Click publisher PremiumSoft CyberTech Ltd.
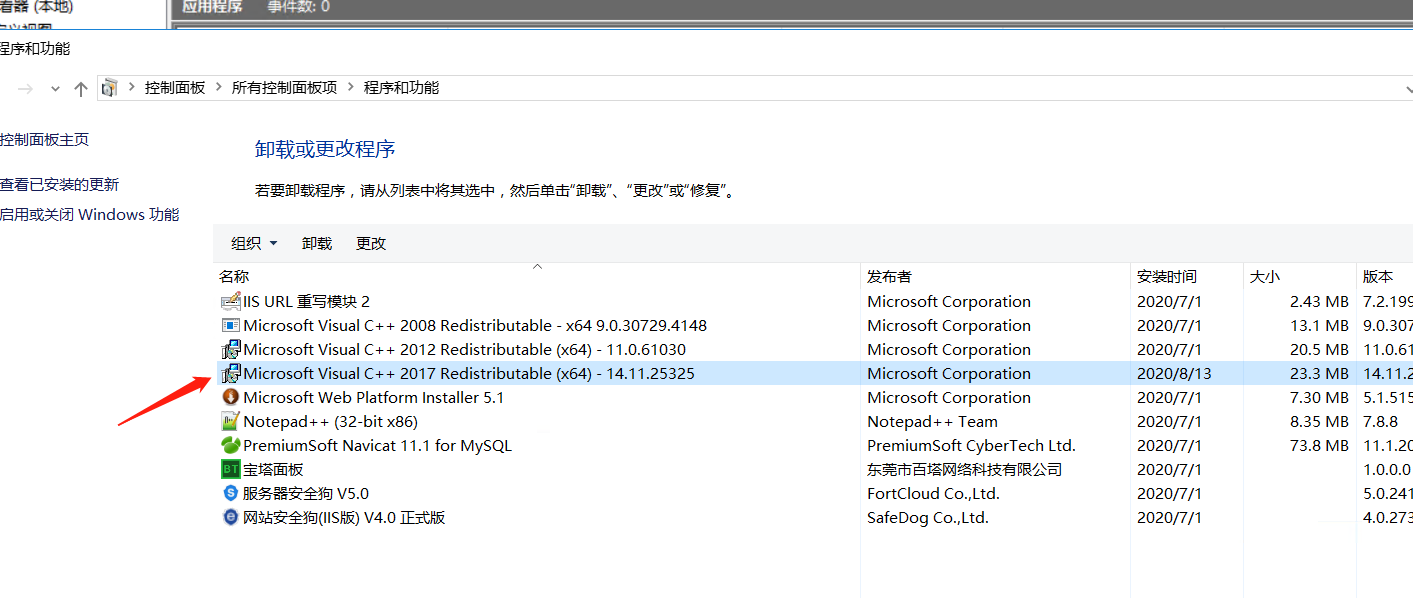This screenshot has height=598, width=1413. [x=971, y=445]
